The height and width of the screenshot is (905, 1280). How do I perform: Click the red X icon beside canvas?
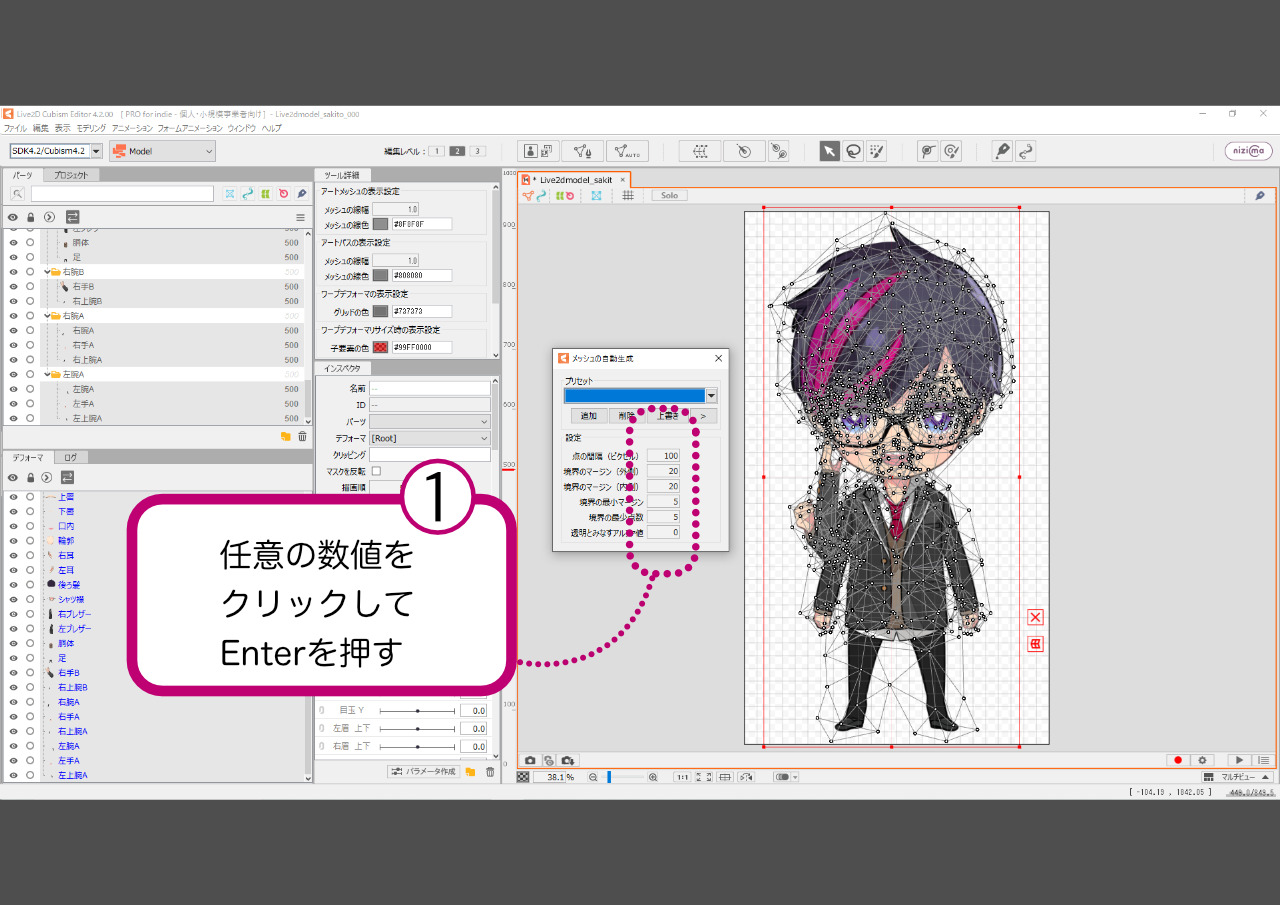tap(1035, 617)
